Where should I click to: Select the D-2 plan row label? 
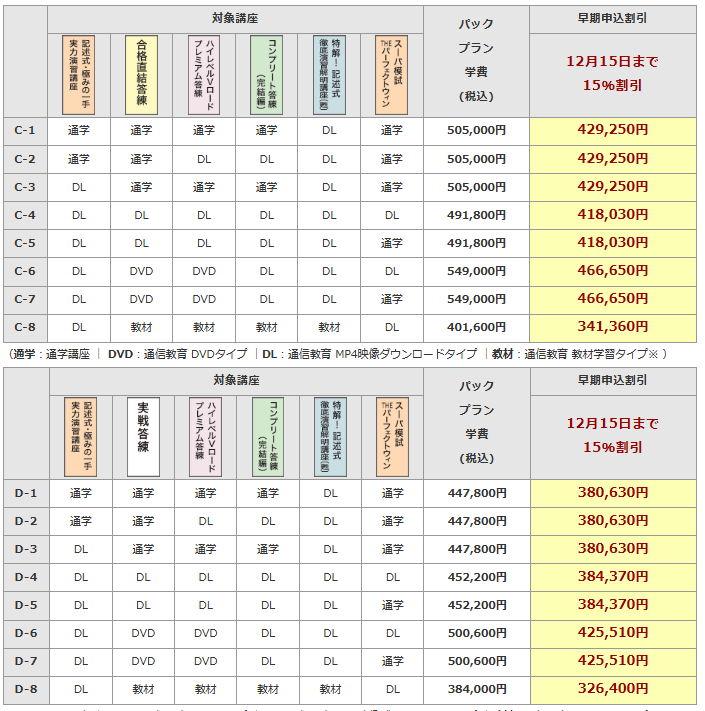26,521
